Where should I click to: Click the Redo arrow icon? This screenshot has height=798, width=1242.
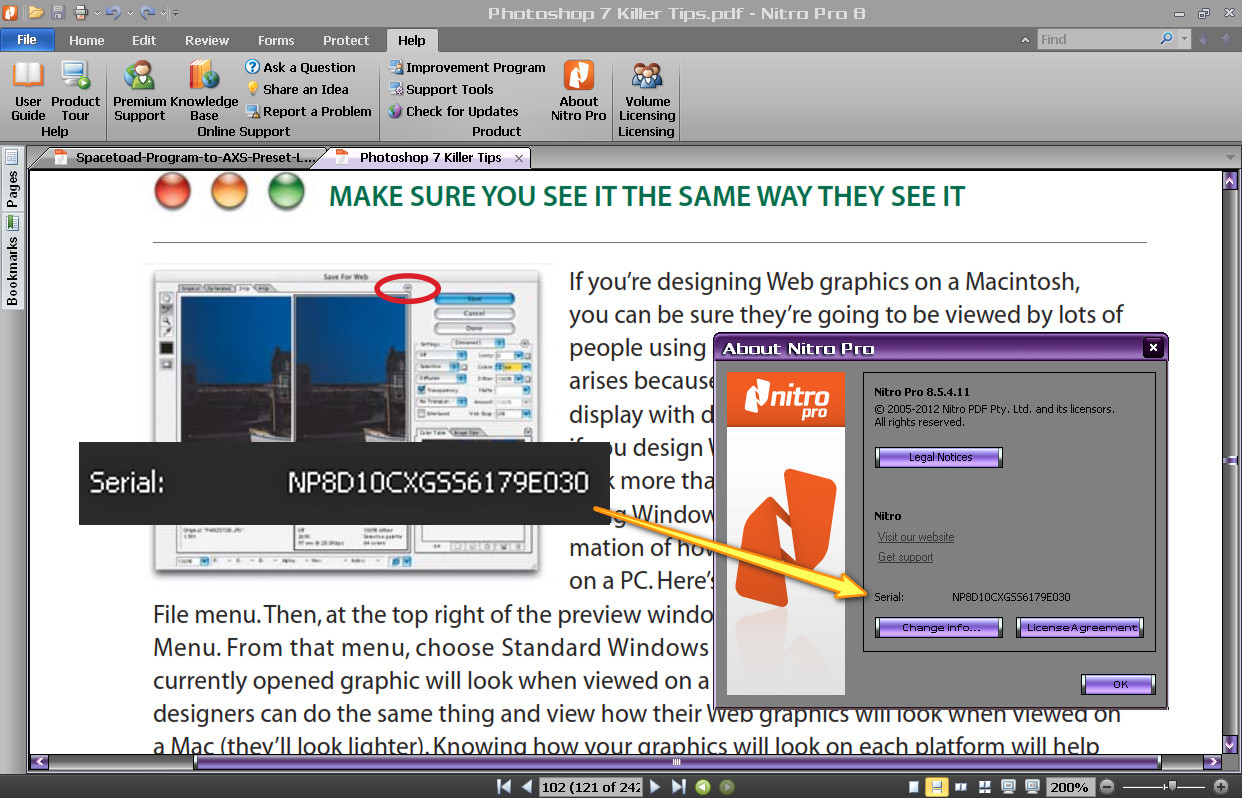(148, 13)
